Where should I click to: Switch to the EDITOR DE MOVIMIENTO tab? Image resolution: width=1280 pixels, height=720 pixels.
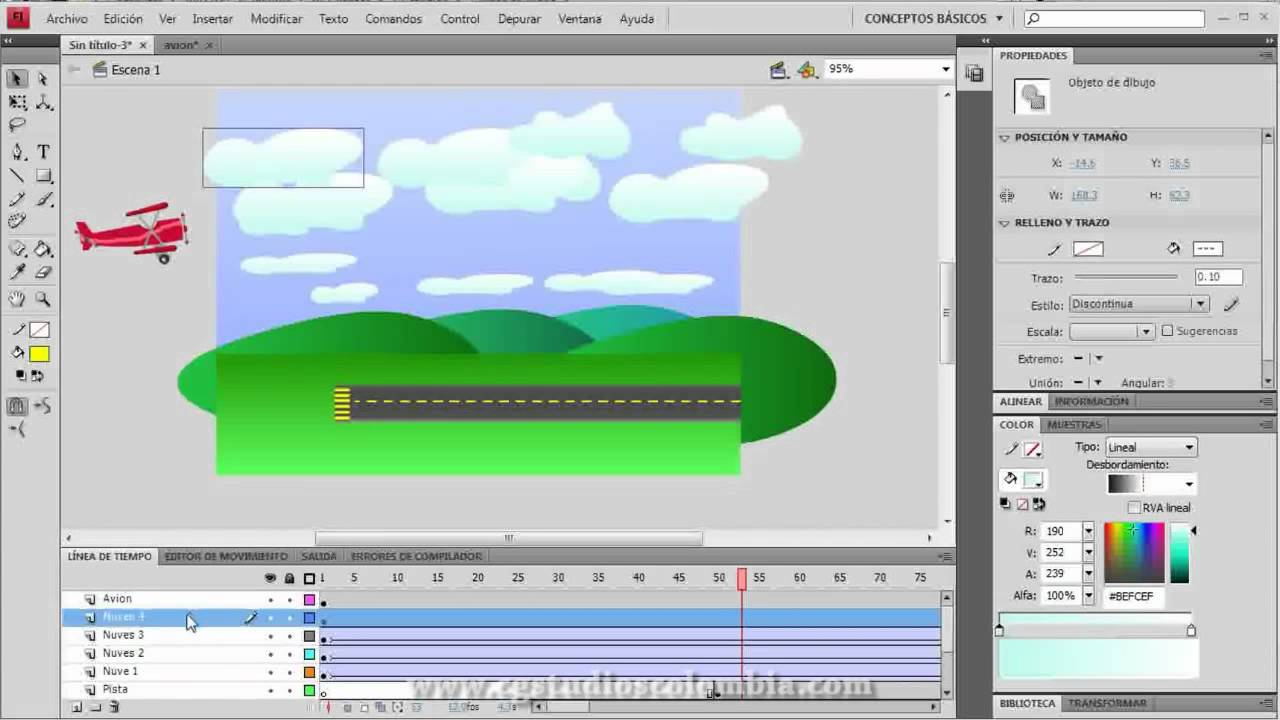click(x=226, y=556)
